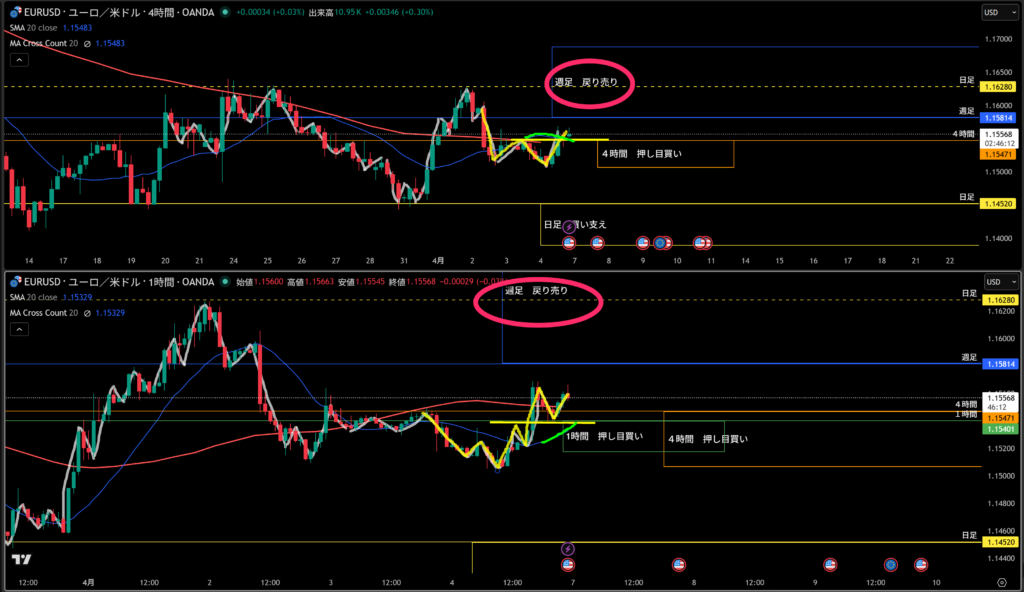Click the EURUSD flag icon in the 4-hour chart

[x=16, y=12]
